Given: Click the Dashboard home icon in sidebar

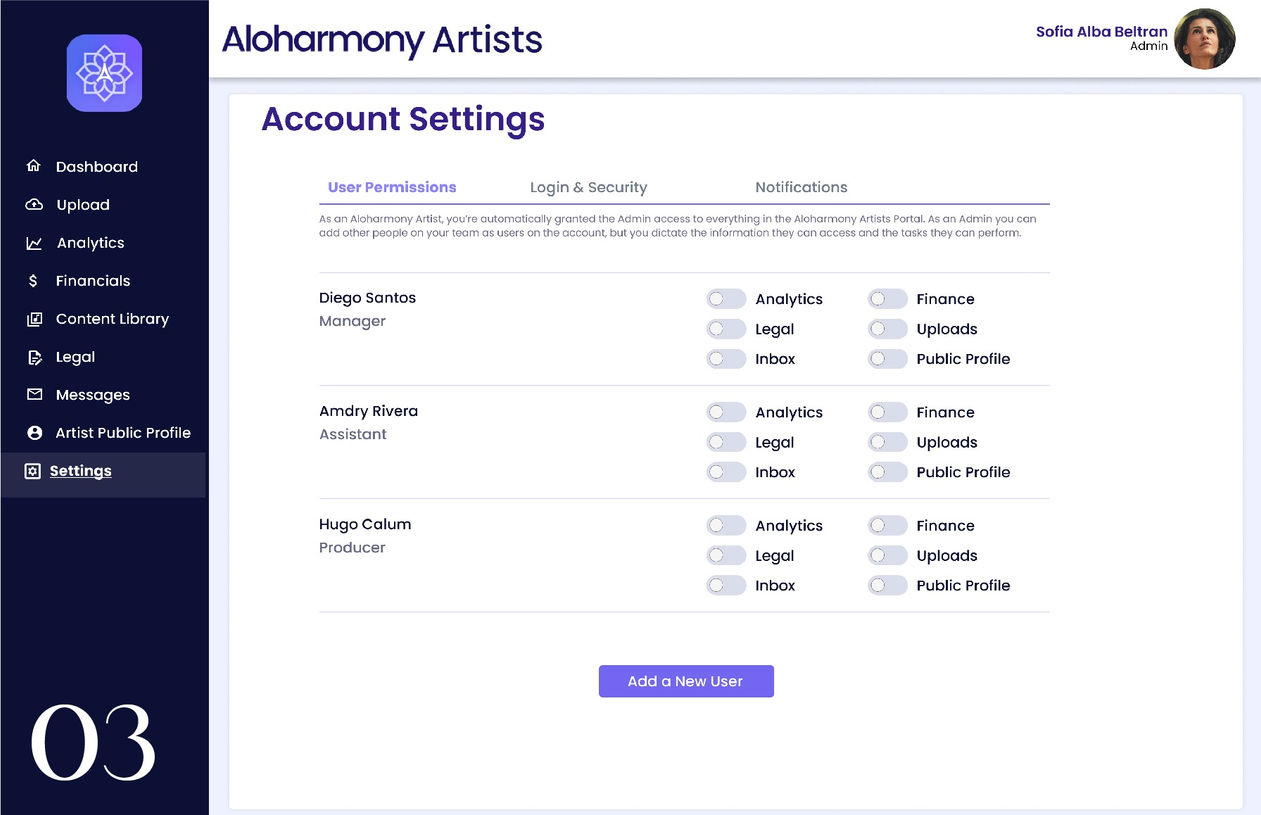Looking at the screenshot, I should point(34,166).
